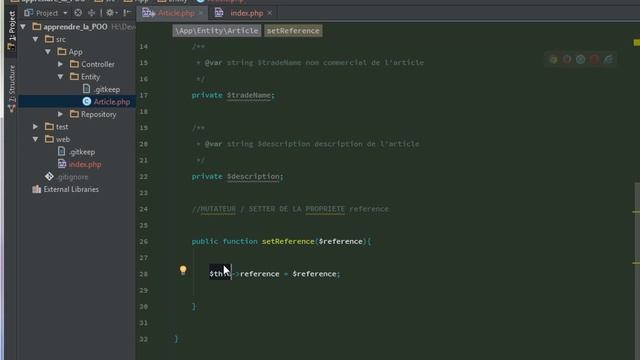Close the index.php editor tab
The height and width of the screenshot is (360, 640).
270,13
